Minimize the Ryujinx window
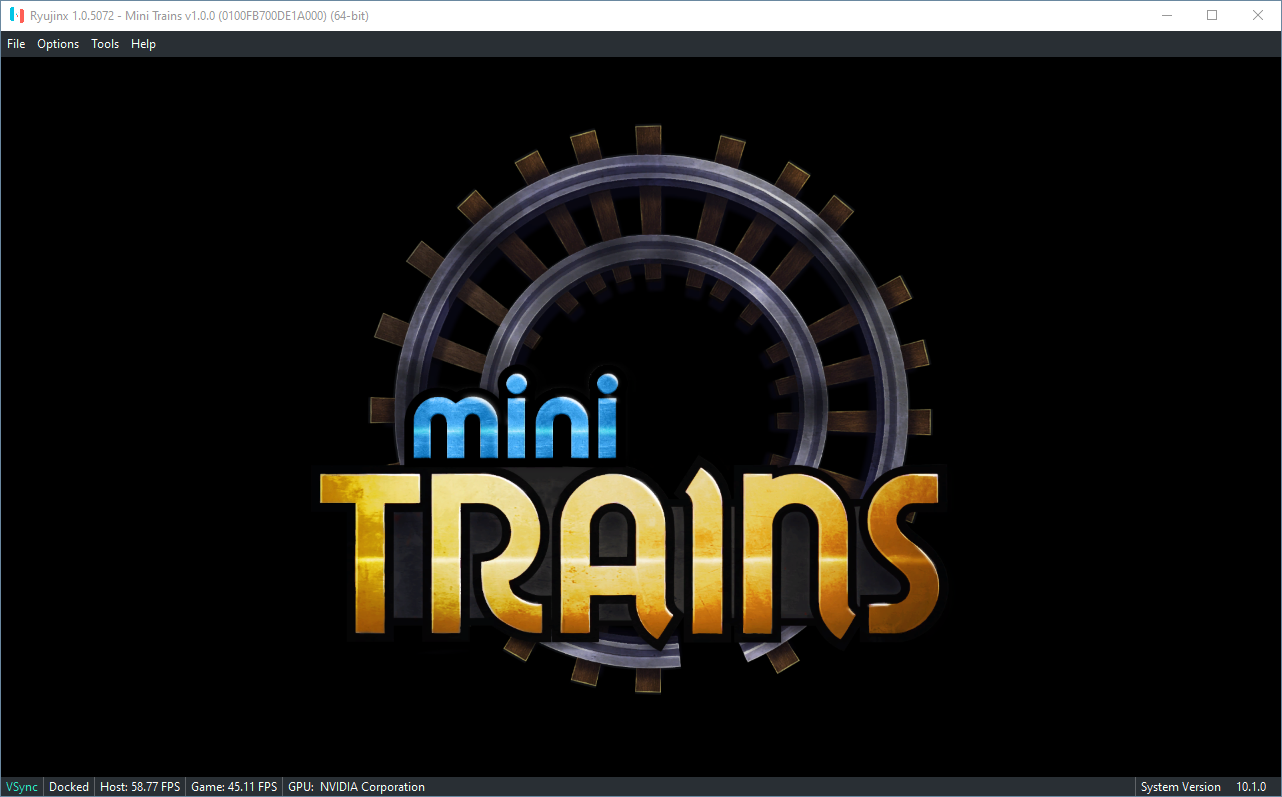The image size is (1282, 797). 1166,15
